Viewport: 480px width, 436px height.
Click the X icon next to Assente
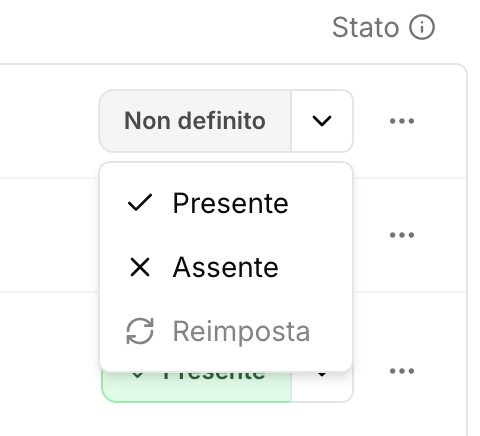[x=140, y=267]
